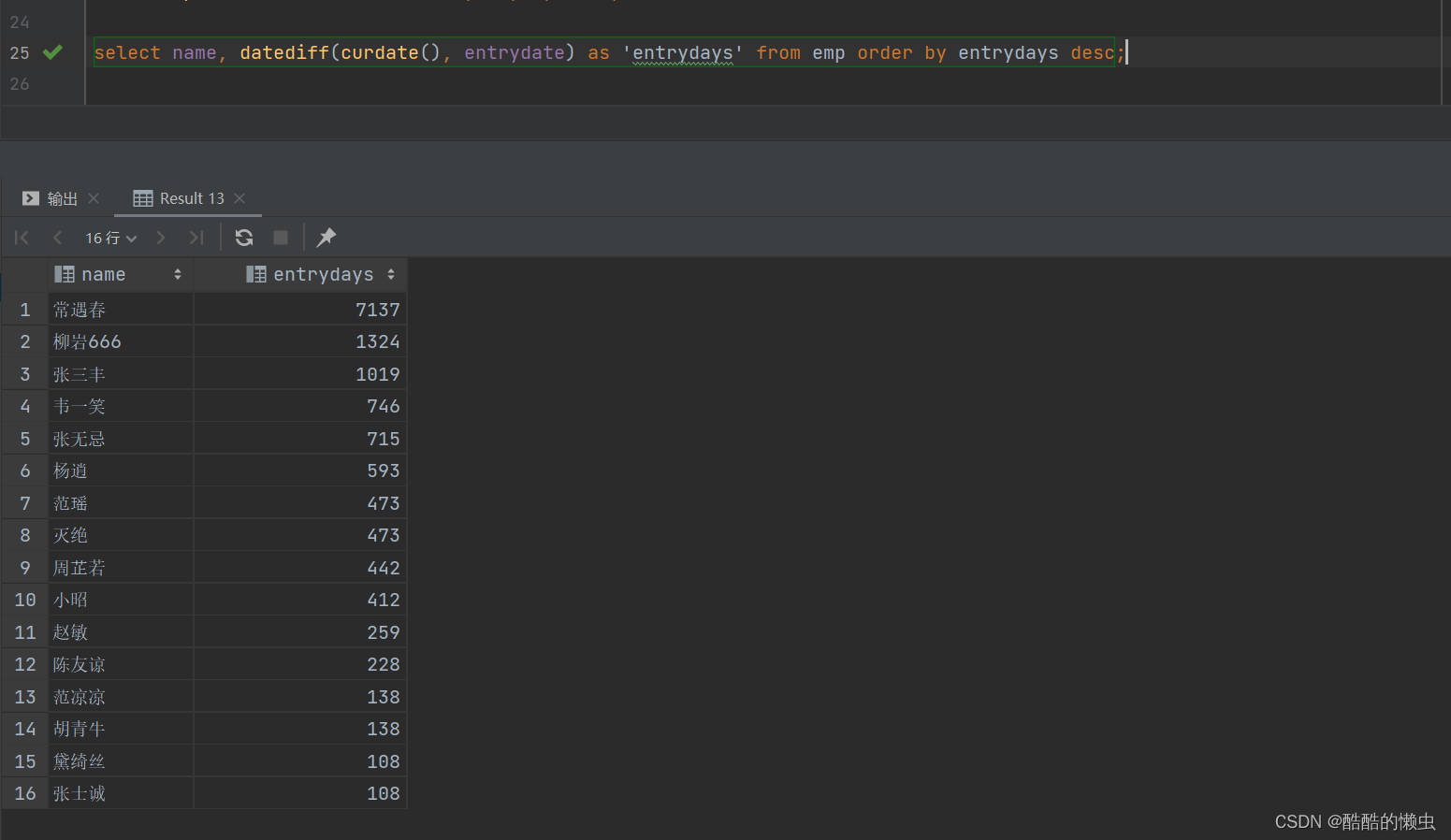Pin the Result 13 tab
Image resolution: width=1451 pixels, height=840 pixels.
point(326,238)
